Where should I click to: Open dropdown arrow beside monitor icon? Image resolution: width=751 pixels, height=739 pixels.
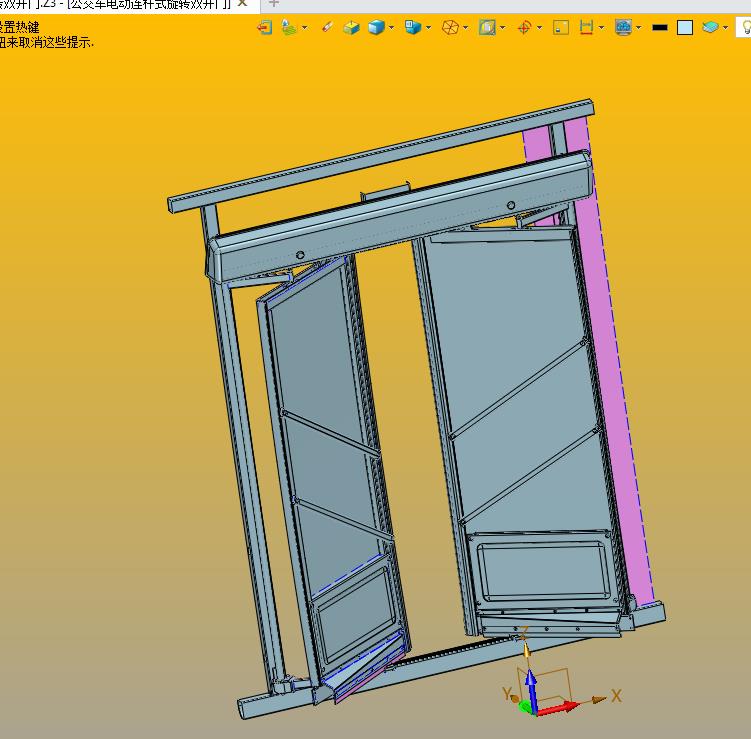point(638,27)
